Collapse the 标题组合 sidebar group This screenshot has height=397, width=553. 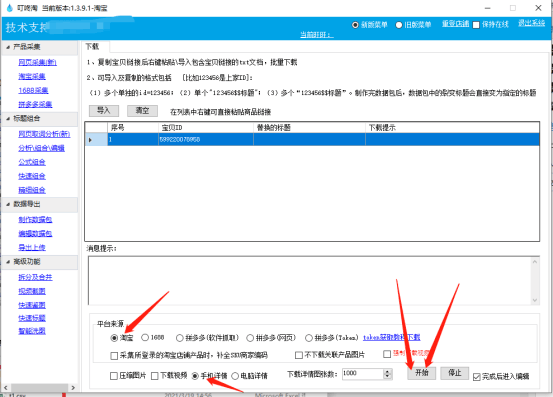[8, 119]
